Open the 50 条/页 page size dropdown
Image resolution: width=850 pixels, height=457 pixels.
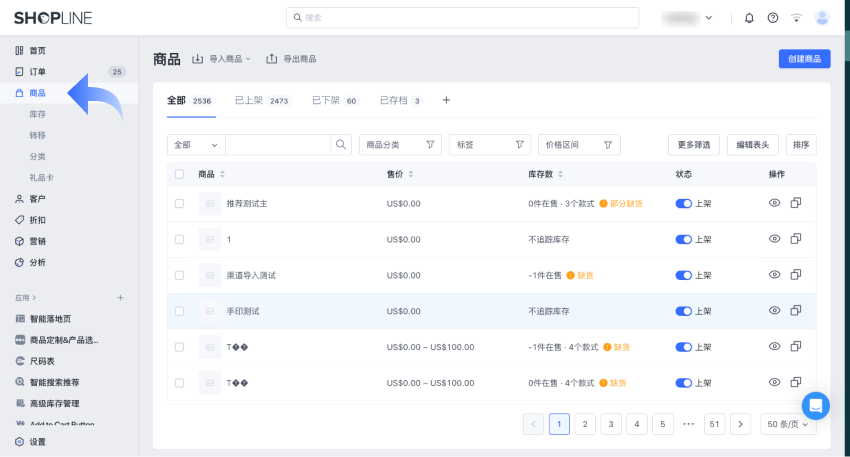point(788,424)
